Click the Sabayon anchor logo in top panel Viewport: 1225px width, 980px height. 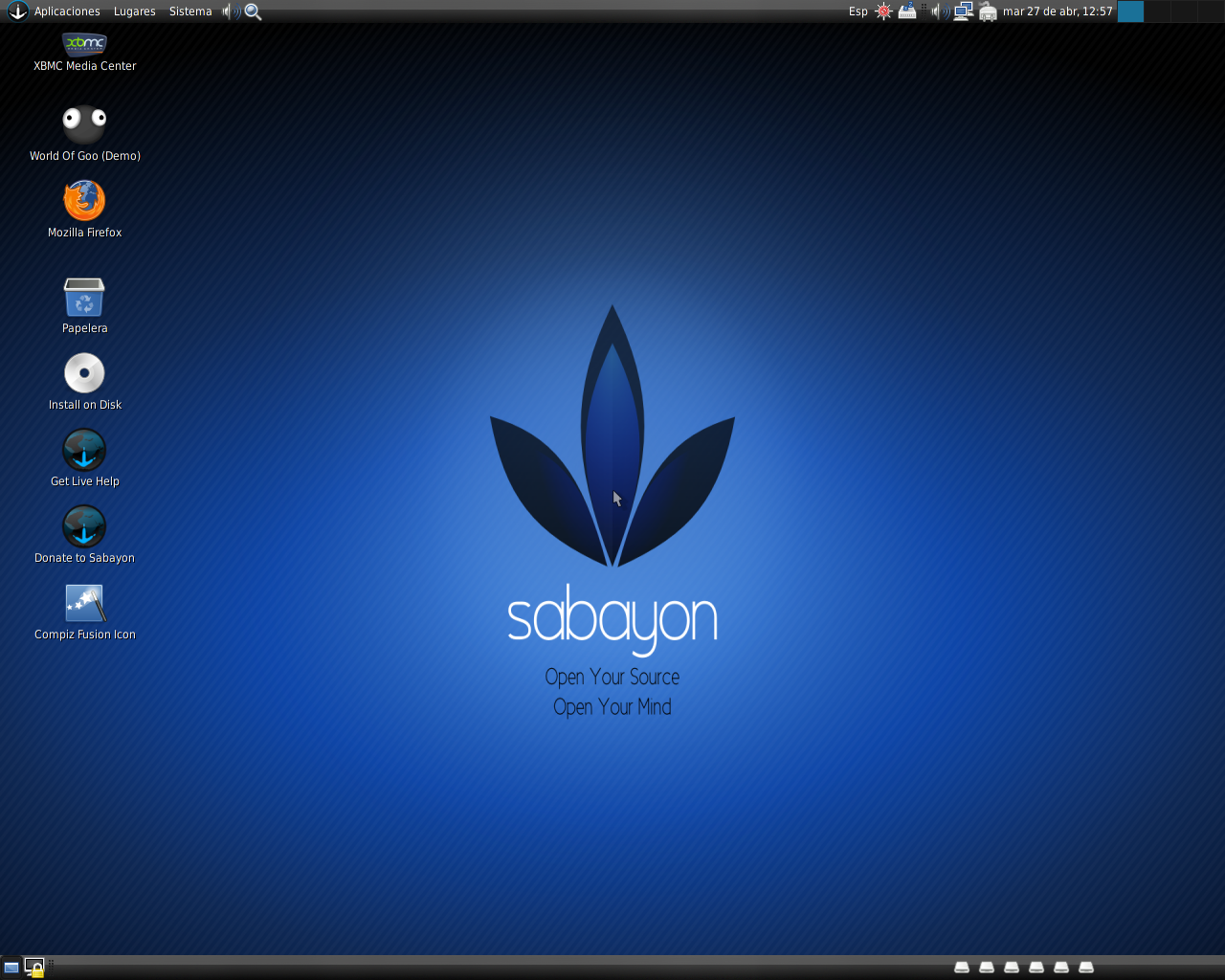point(17,11)
